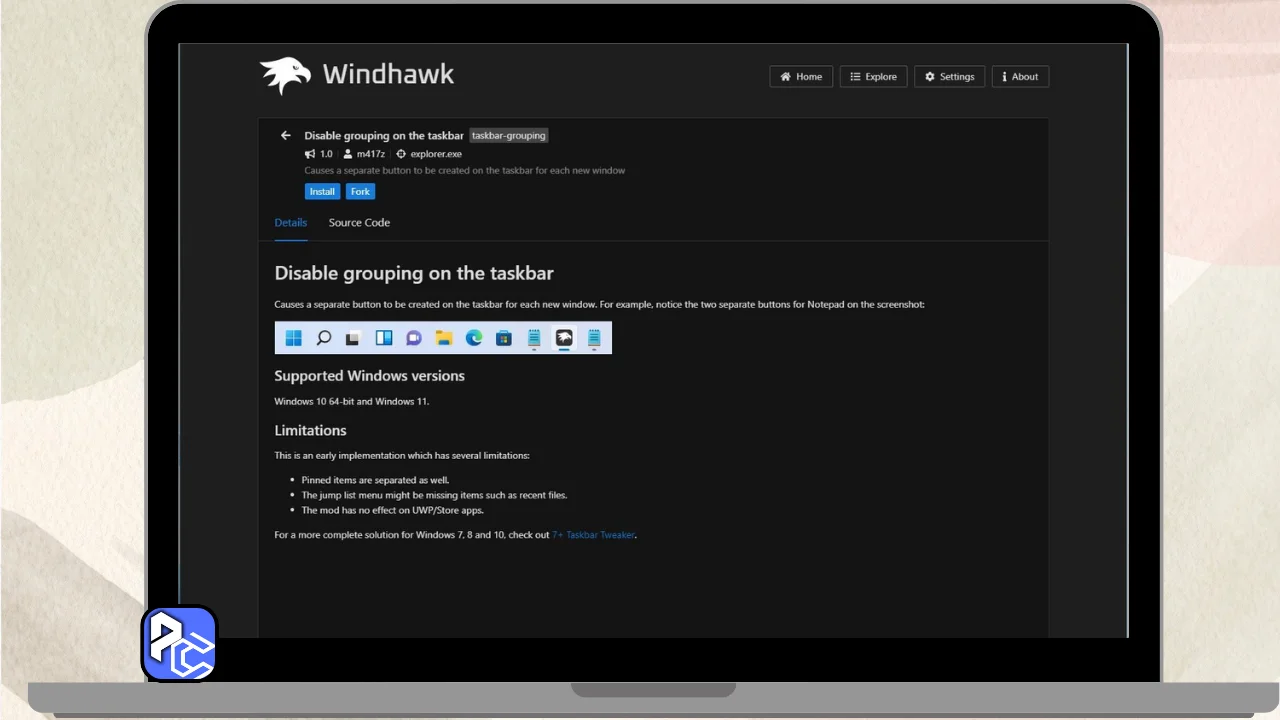Screen dimensions: 1280x720
Task: Click the Windhawk eagle logo
Action: [285, 75]
